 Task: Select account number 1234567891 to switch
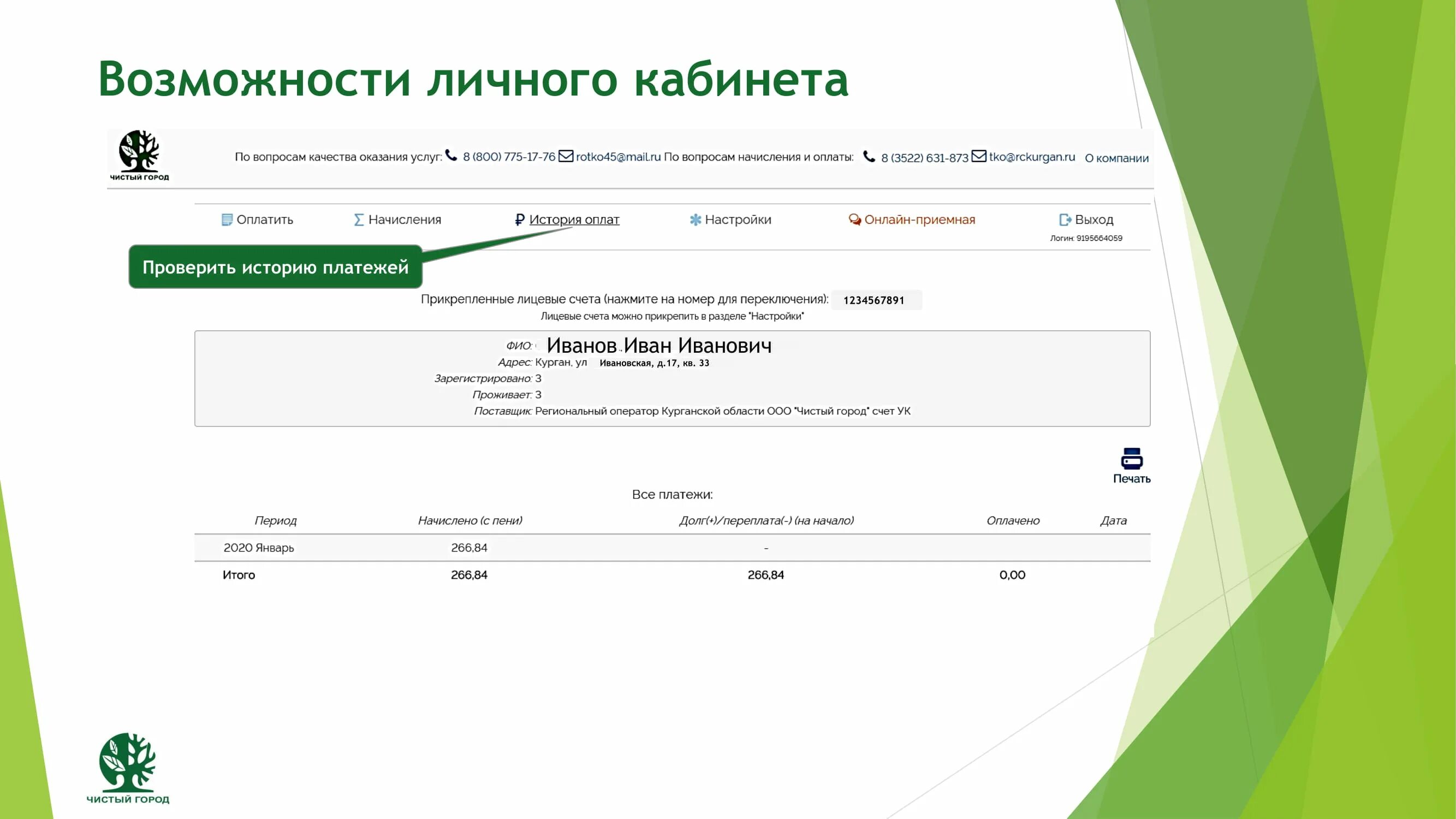875,300
